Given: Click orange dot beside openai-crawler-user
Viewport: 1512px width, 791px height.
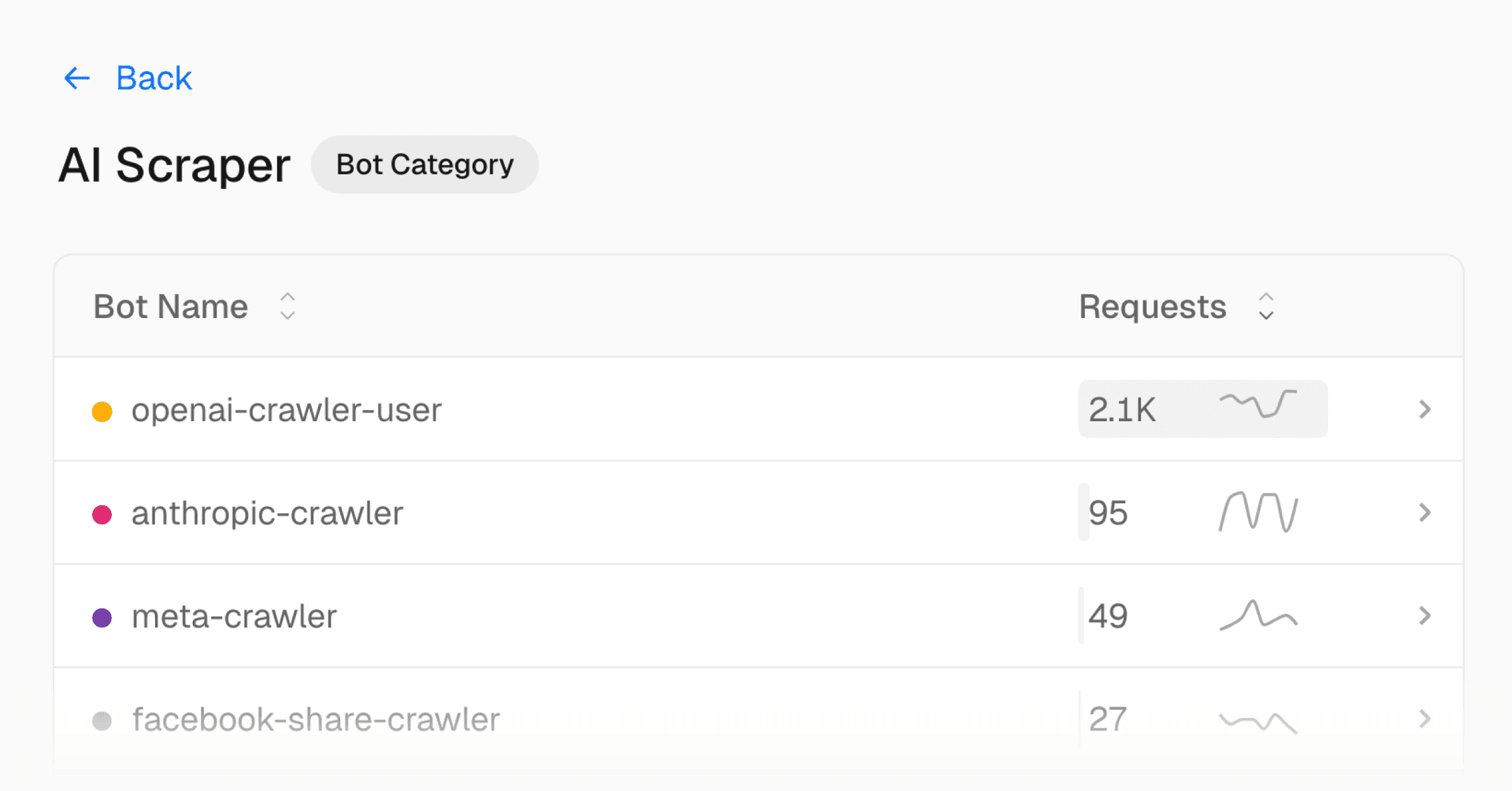Looking at the screenshot, I should pos(102,411).
